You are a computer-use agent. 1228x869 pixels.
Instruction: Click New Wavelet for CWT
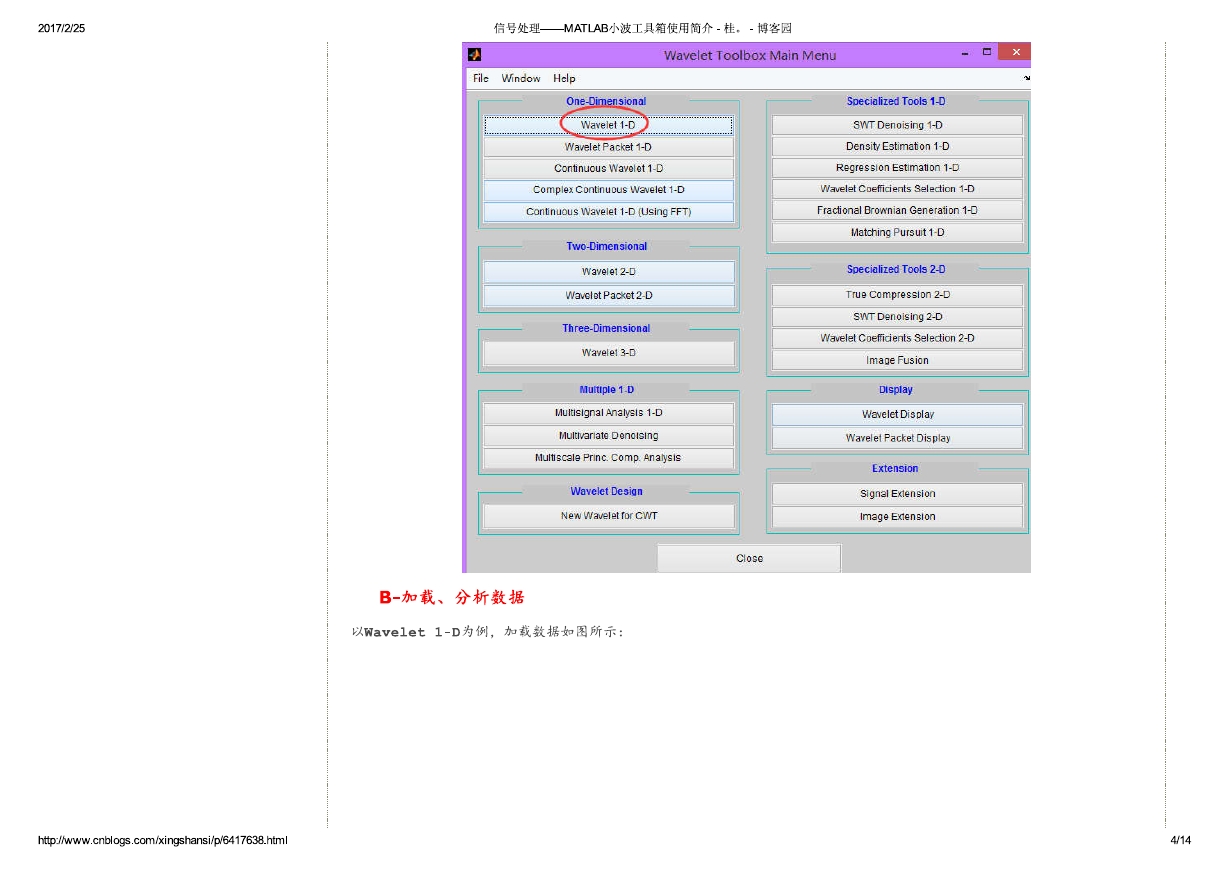[608, 516]
